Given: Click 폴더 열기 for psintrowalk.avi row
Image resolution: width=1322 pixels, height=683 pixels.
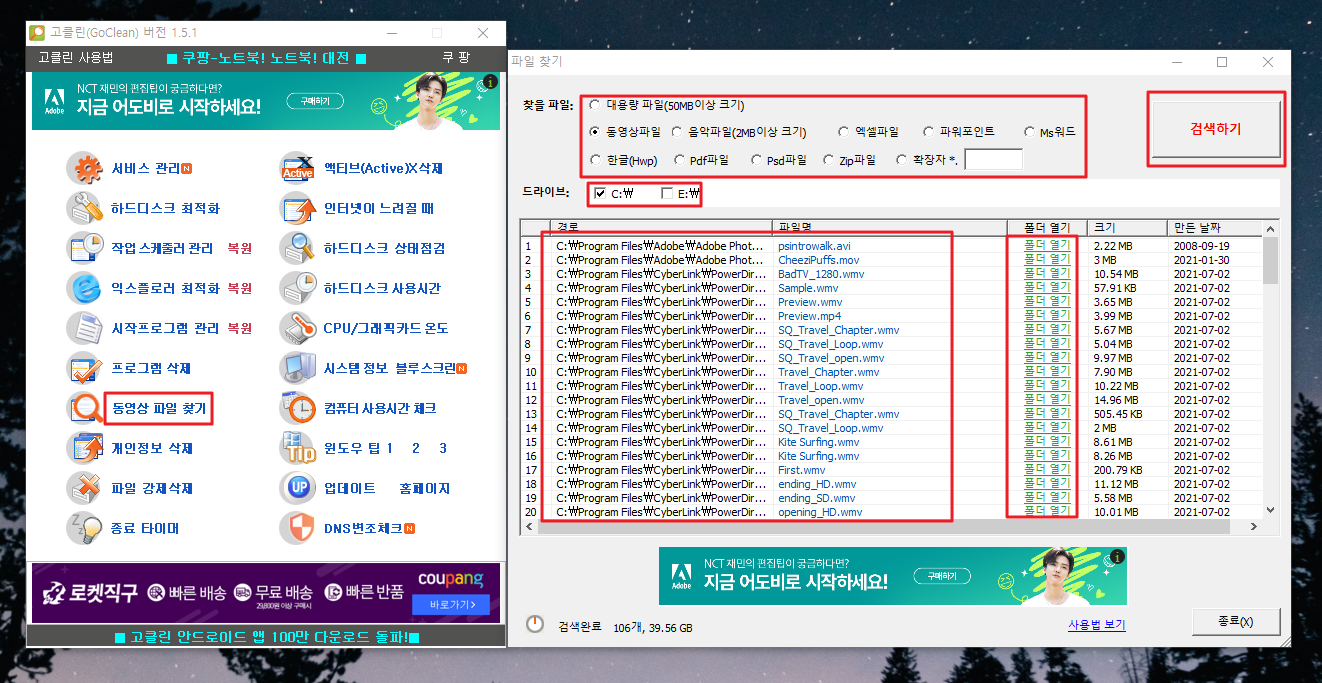Looking at the screenshot, I should point(1046,245).
